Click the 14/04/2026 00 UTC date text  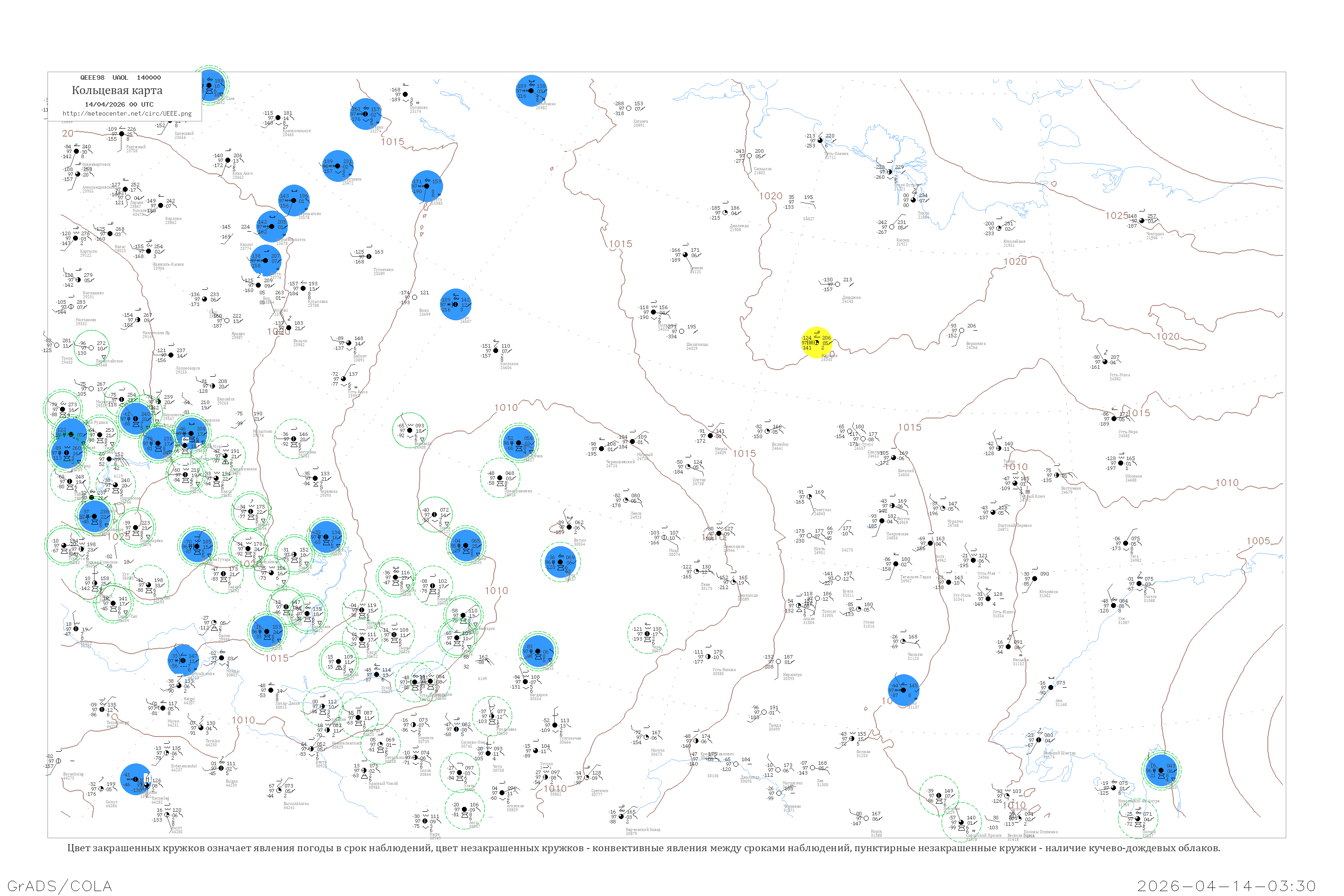[x=119, y=104]
